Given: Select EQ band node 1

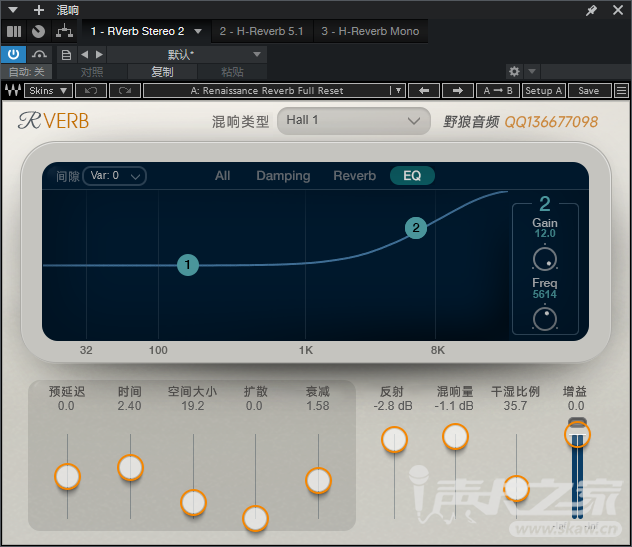Looking at the screenshot, I should (x=188, y=265).
